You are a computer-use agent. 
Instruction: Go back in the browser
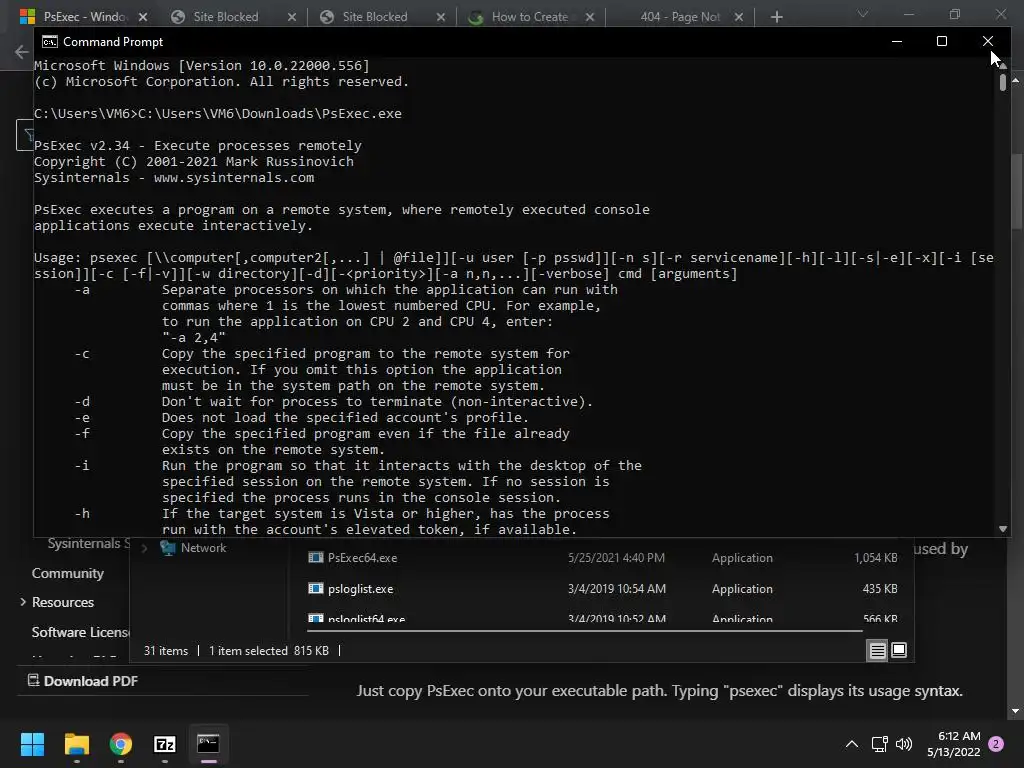click(x=22, y=52)
